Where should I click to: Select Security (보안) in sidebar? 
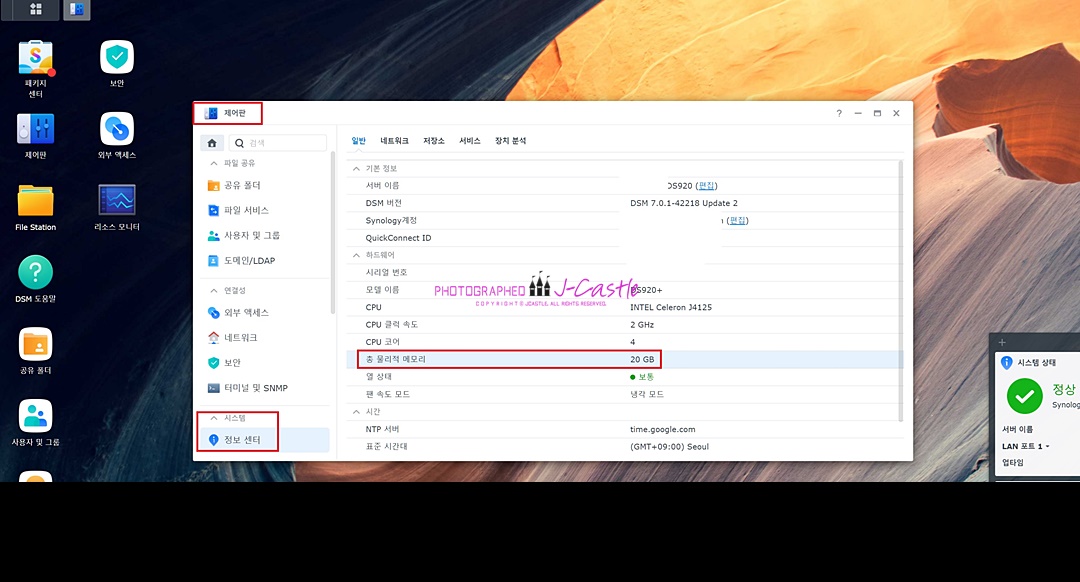coord(262,362)
